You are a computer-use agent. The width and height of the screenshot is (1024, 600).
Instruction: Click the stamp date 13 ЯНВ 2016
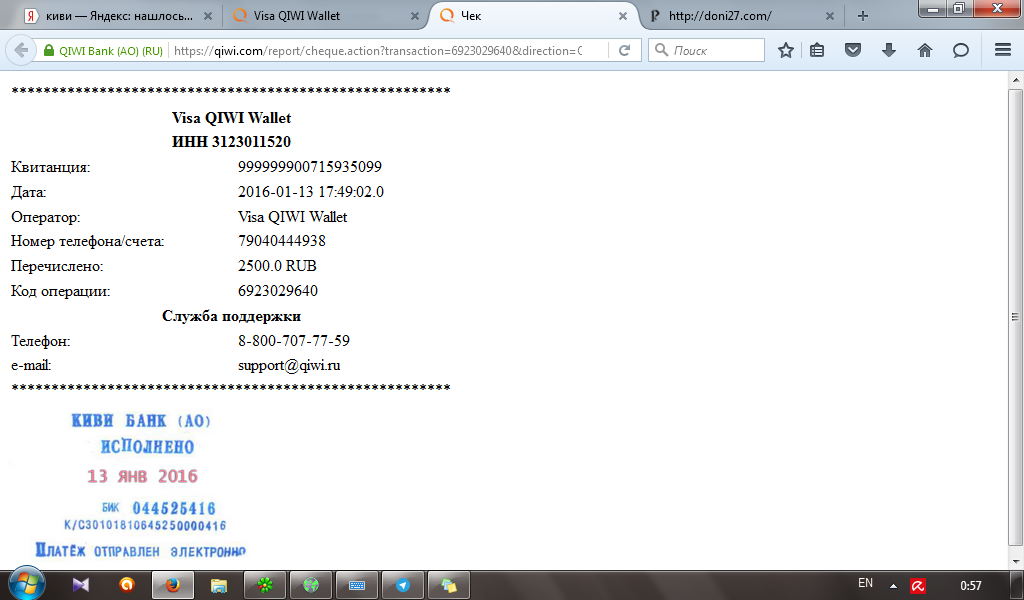(142, 476)
